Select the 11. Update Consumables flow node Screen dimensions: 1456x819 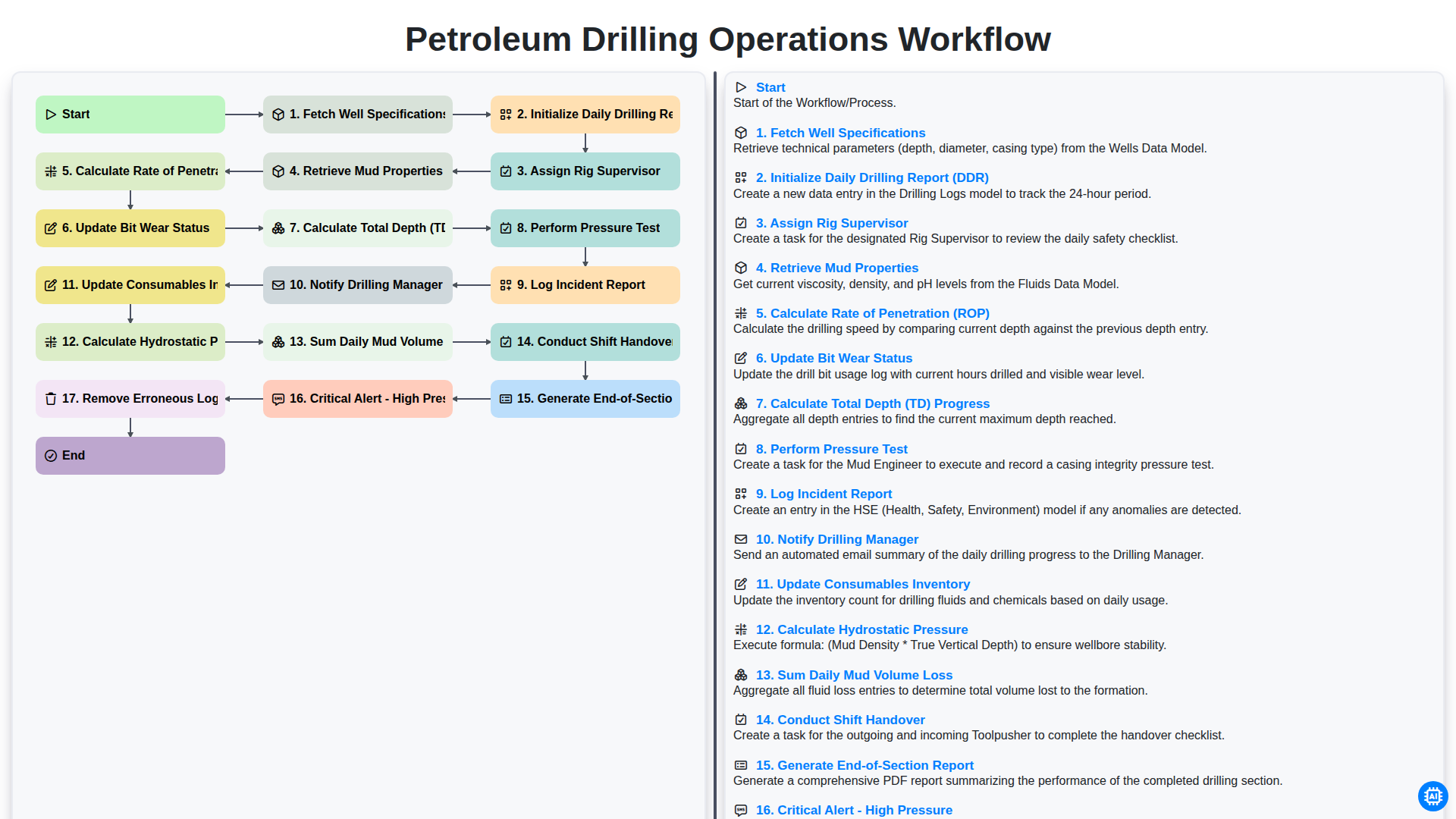pyautogui.click(x=130, y=285)
